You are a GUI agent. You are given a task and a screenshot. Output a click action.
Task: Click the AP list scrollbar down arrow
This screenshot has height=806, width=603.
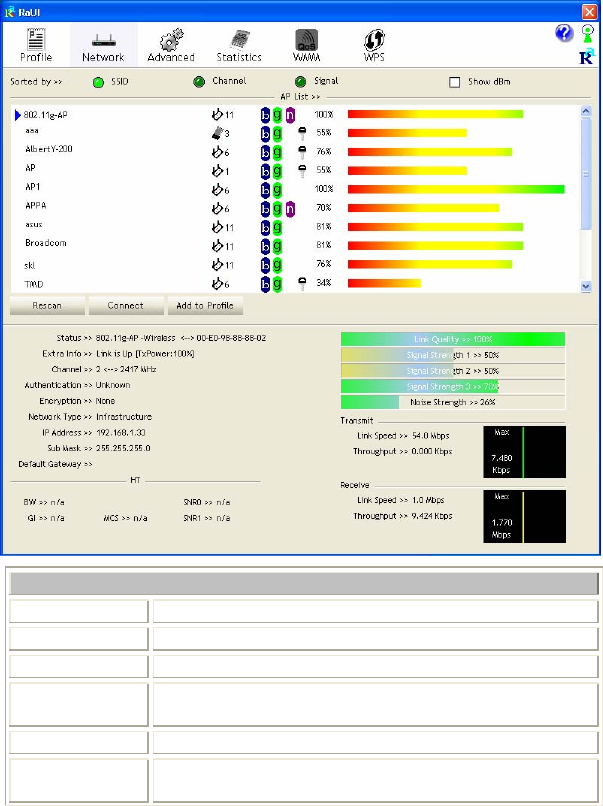[x=586, y=287]
